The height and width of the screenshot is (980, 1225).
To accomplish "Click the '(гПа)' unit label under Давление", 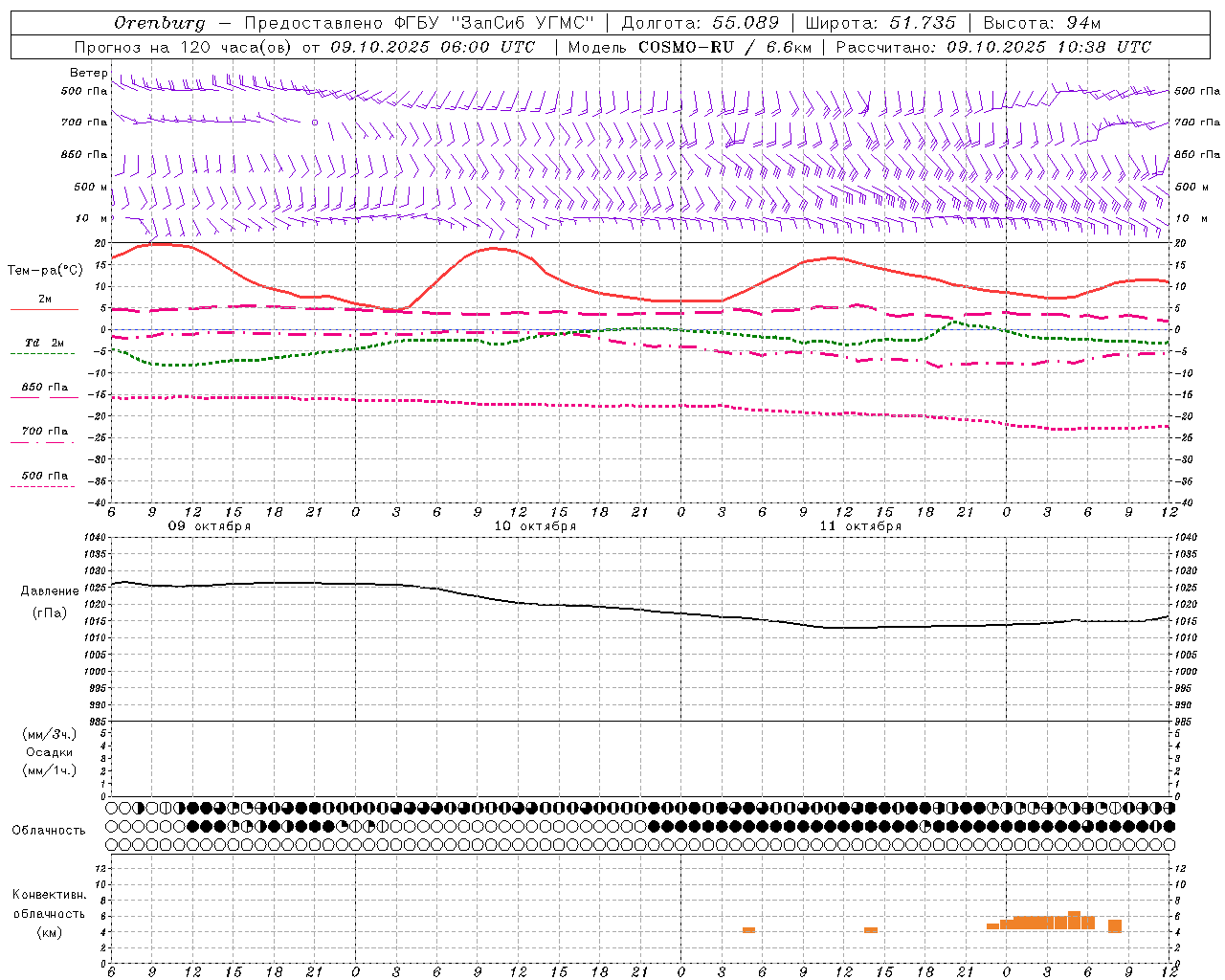I will click(x=50, y=613).
